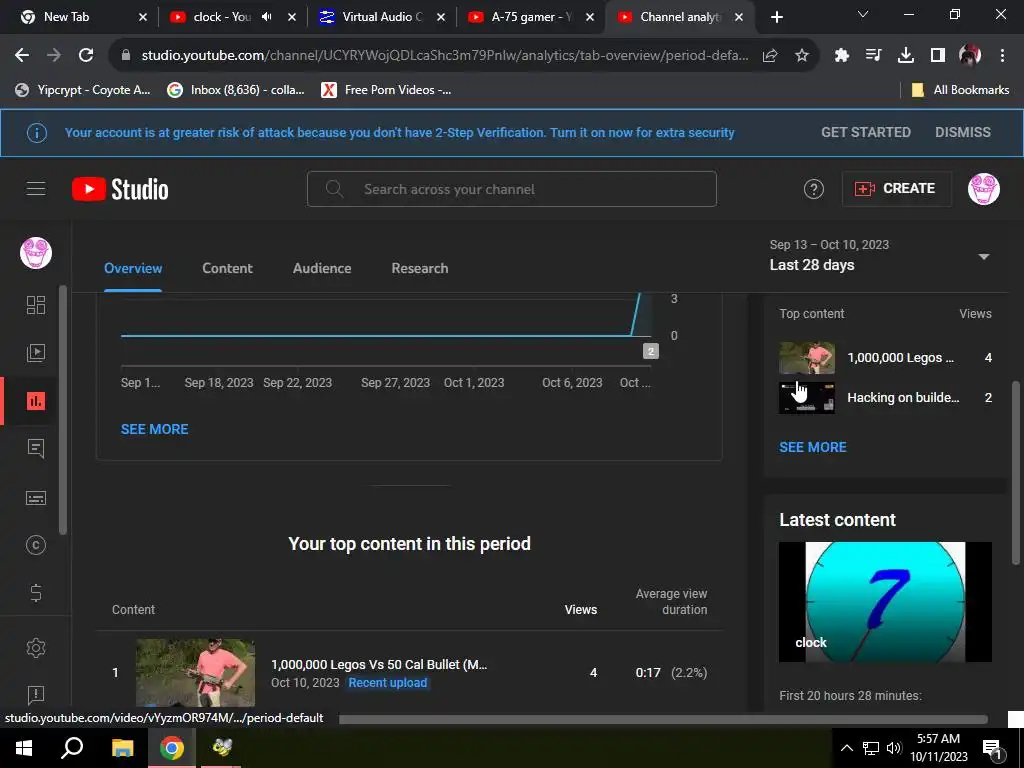
Task: Open the account avatar menu in Studio header
Action: [984, 189]
